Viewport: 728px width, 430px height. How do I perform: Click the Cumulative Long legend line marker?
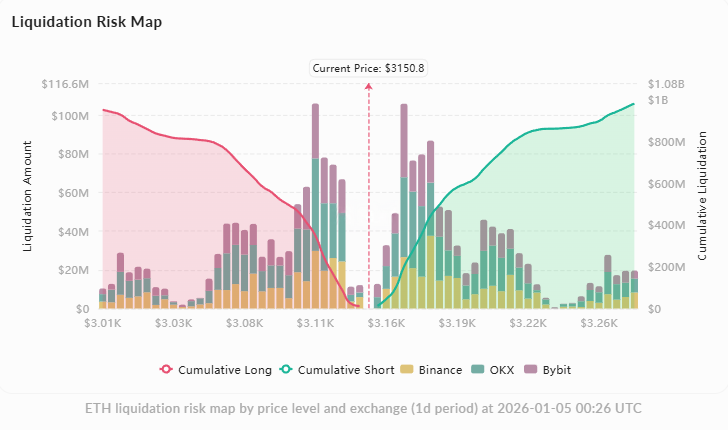[166, 370]
